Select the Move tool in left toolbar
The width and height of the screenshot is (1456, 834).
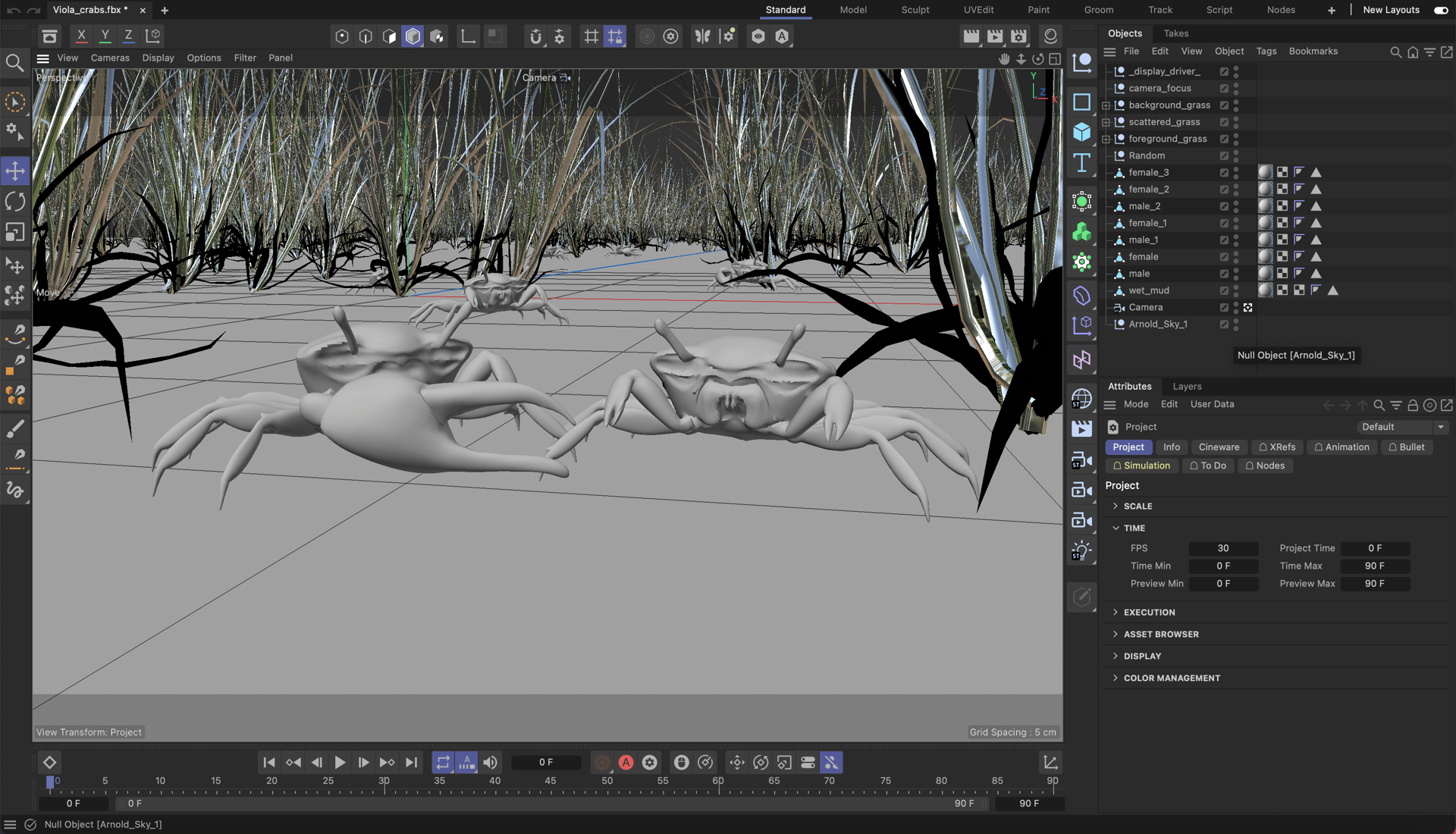[15, 171]
